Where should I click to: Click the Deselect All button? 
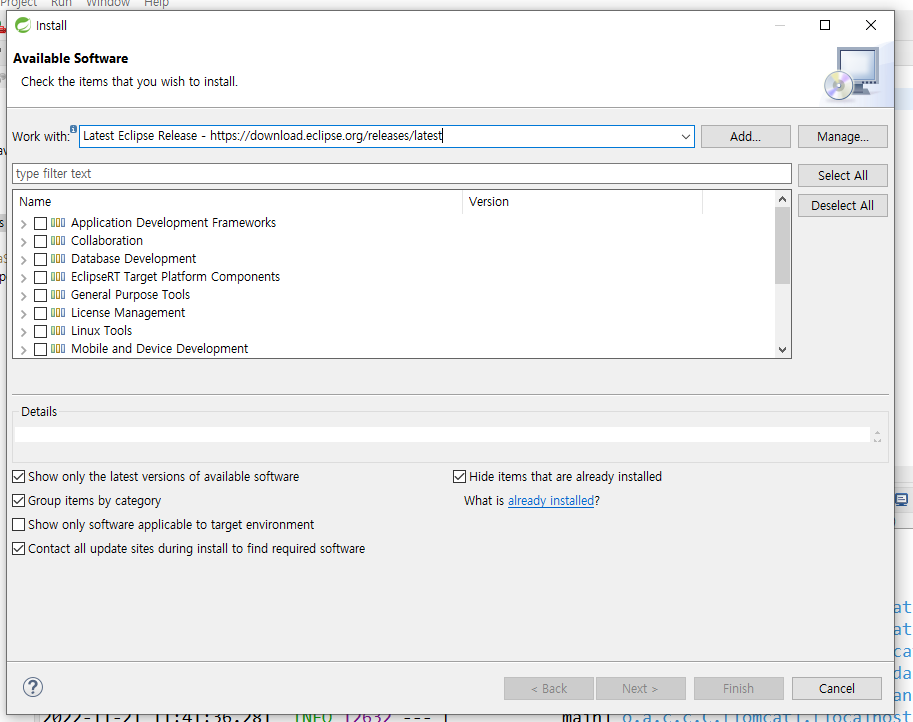pos(843,206)
